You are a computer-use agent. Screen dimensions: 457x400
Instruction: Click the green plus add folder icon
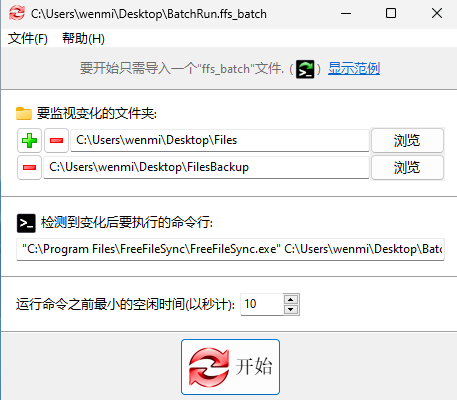[29, 140]
